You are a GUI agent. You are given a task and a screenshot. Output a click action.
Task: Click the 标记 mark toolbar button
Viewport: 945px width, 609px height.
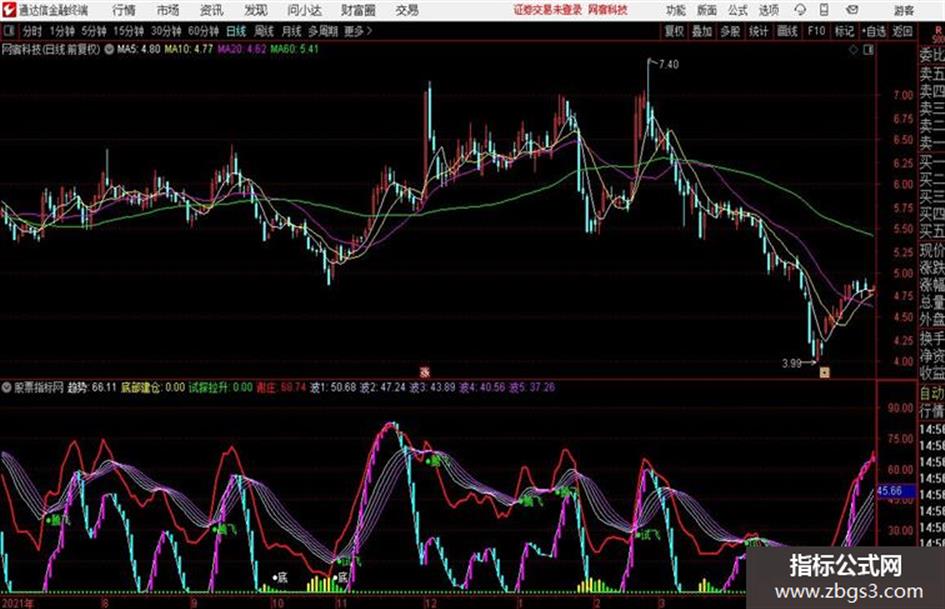pyautogui.click(x=844, y=31)
